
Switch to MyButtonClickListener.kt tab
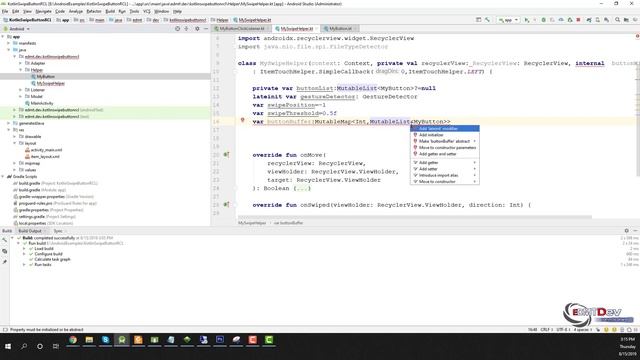(242, 29)
